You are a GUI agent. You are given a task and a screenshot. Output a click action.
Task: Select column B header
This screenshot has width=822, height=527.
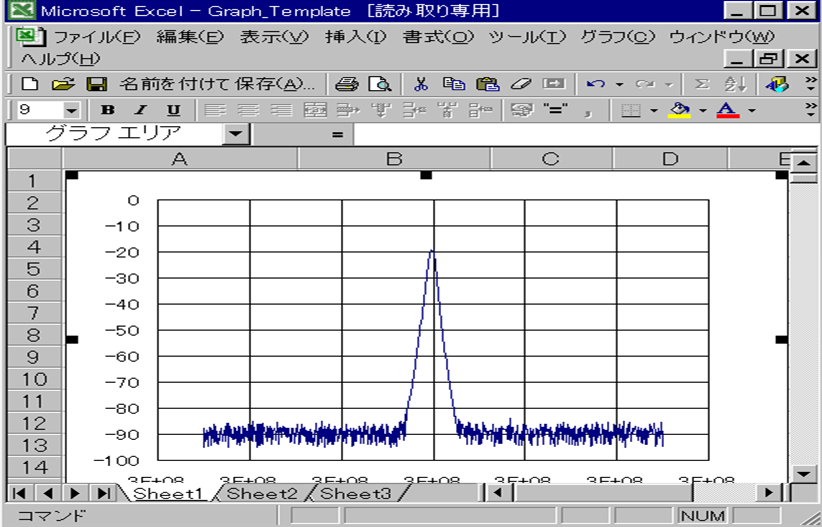(394, 159)
